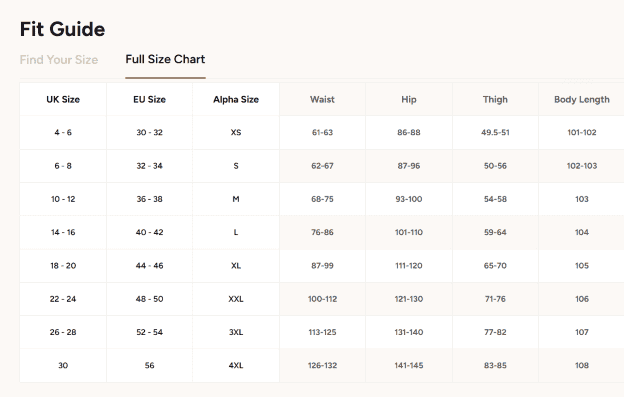Click hip measurement 93-100
Viewport: 624px width, 397px height.
pos(409,199)
